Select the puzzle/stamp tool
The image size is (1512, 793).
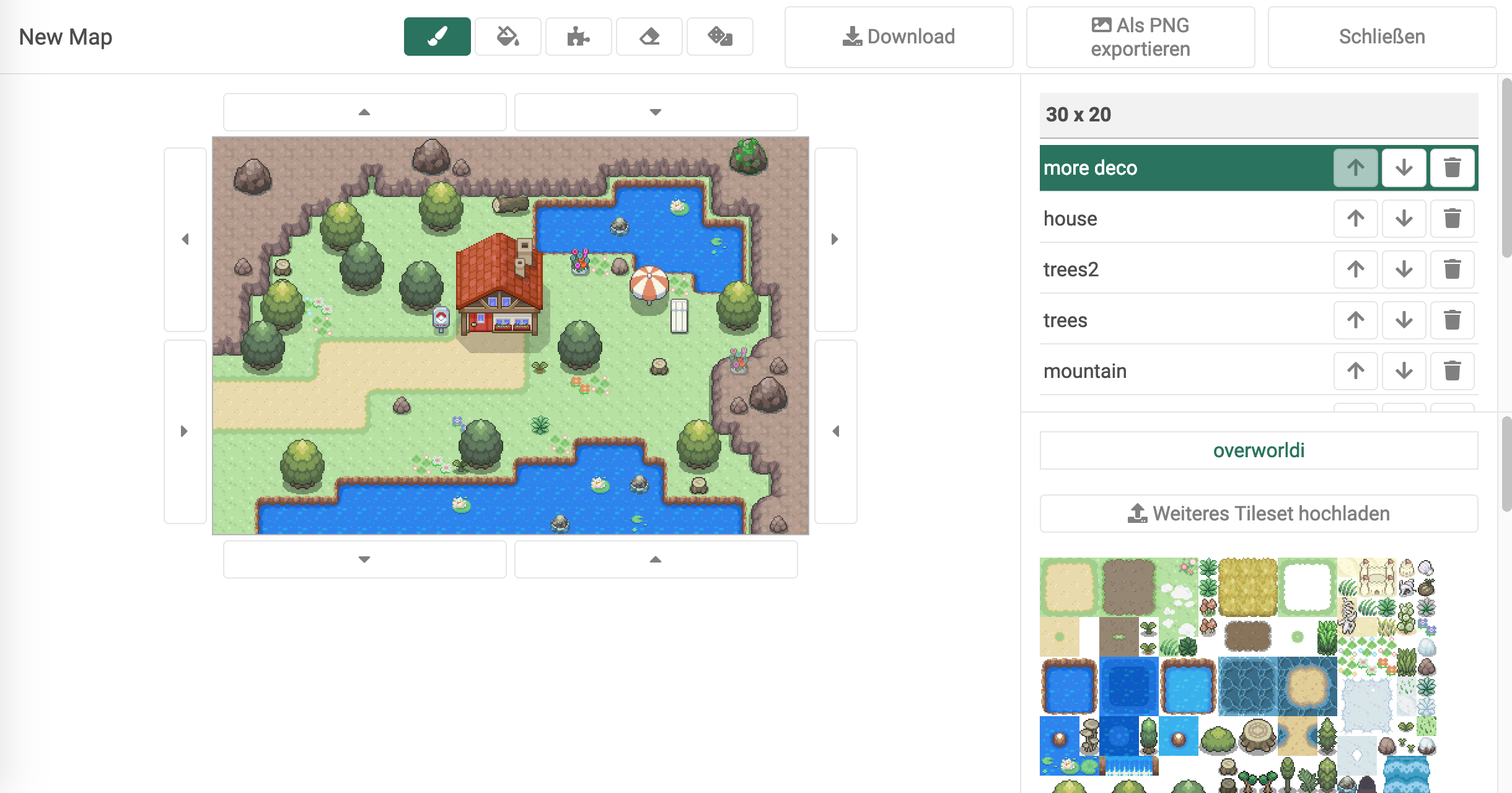click(580, 37)
